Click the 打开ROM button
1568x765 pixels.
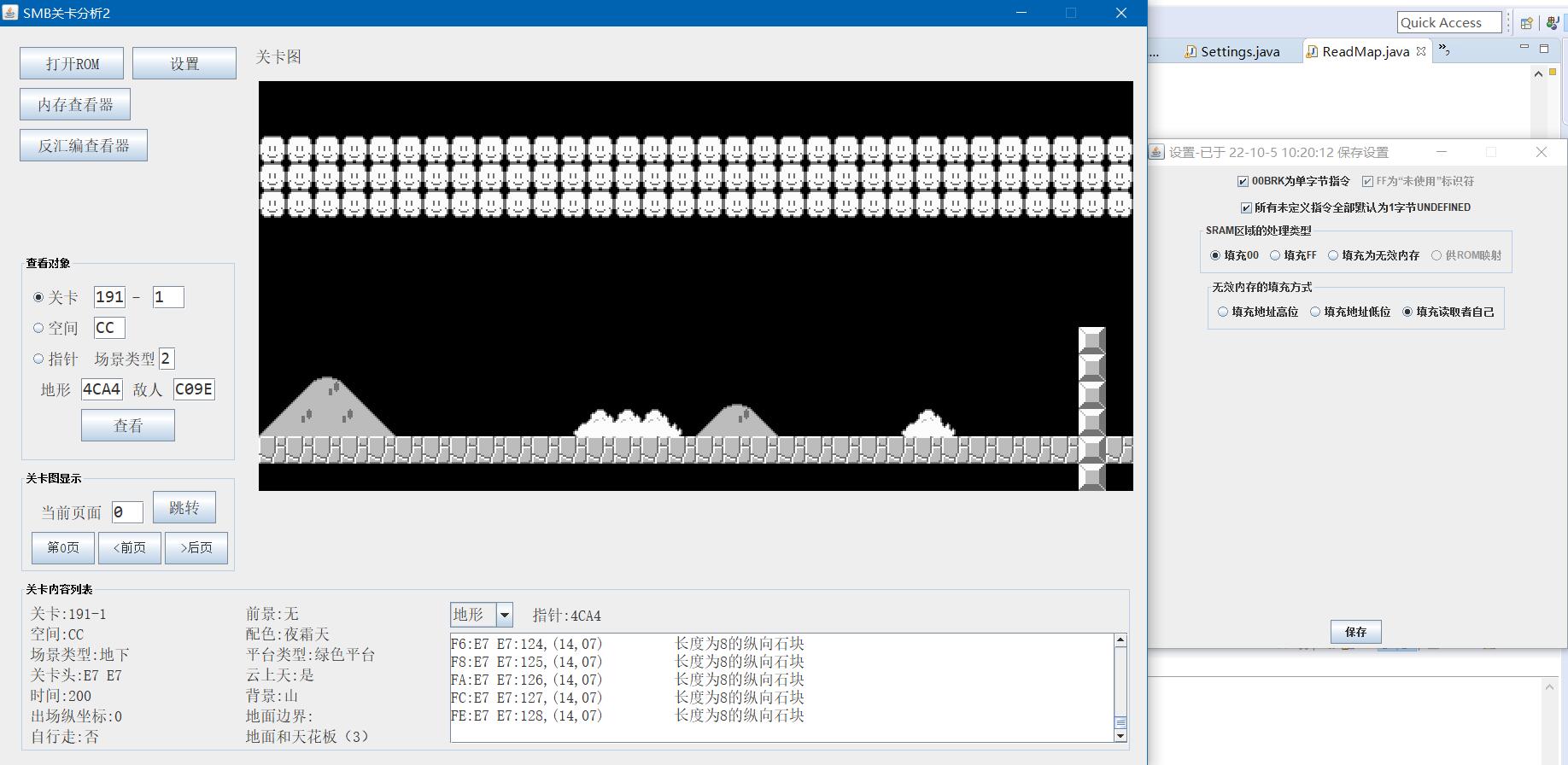(x=72, y=63)
